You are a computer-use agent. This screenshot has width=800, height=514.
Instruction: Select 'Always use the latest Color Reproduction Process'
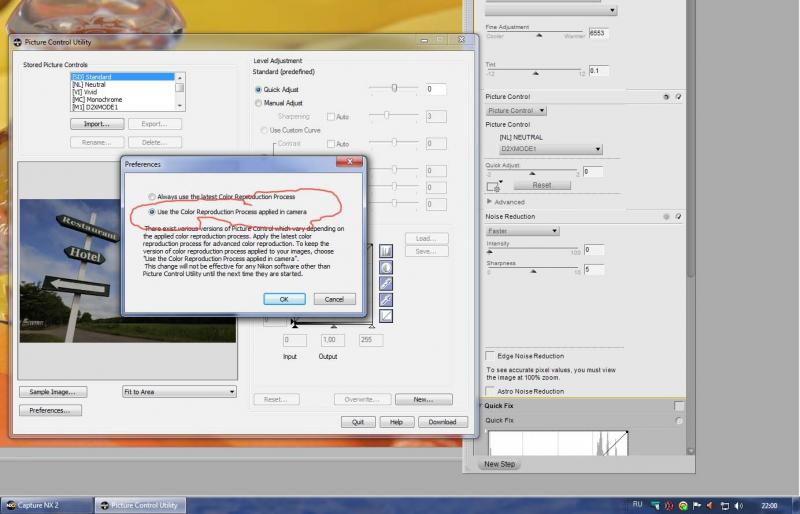[152, 197]
